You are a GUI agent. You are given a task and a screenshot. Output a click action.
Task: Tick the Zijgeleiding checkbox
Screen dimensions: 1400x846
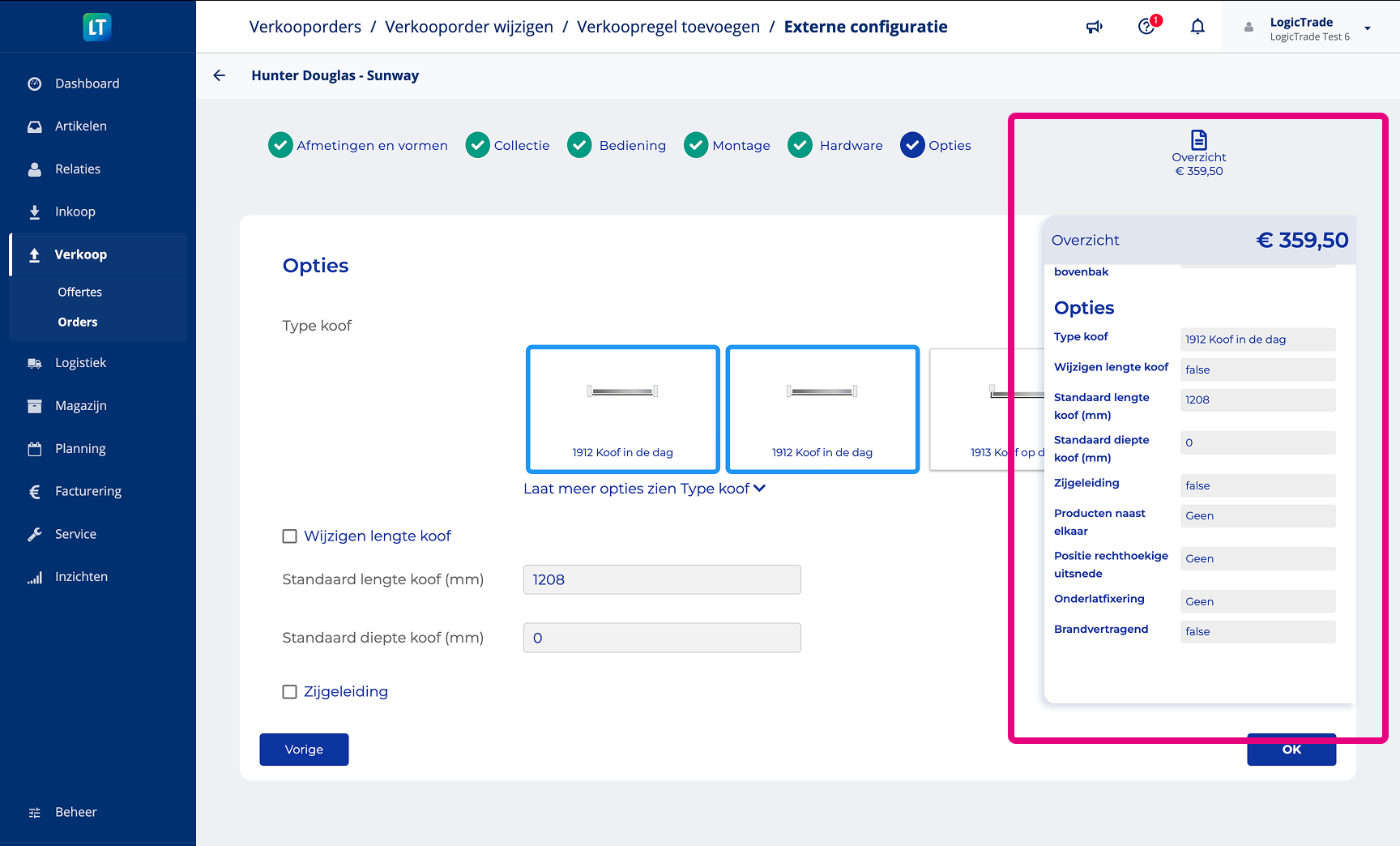pos(289,692)
